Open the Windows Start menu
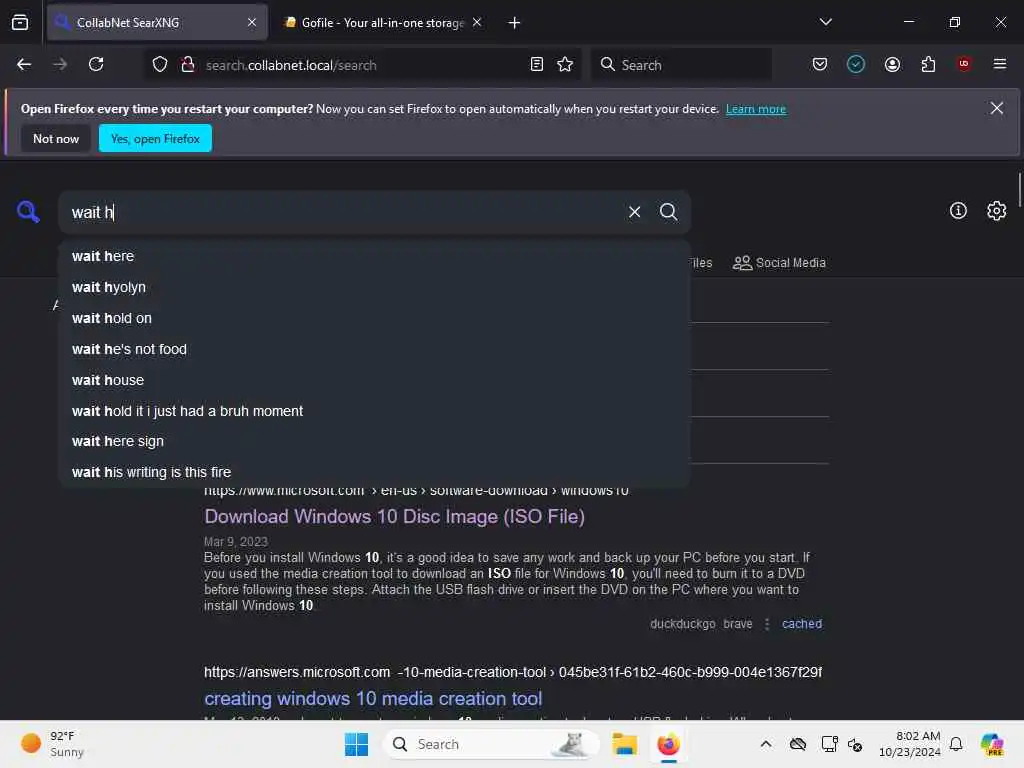 point(357,744)
